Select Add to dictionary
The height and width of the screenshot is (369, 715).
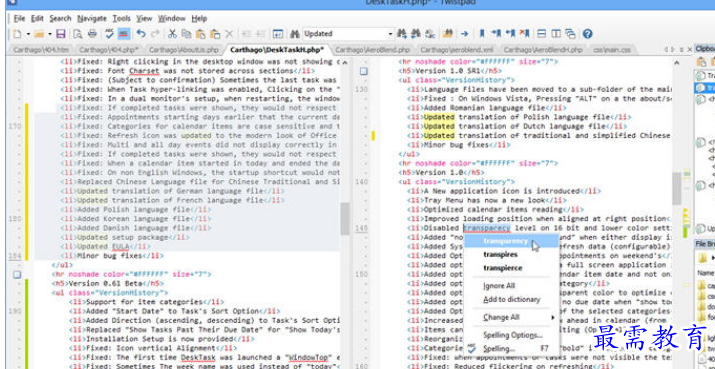[511, 299]
